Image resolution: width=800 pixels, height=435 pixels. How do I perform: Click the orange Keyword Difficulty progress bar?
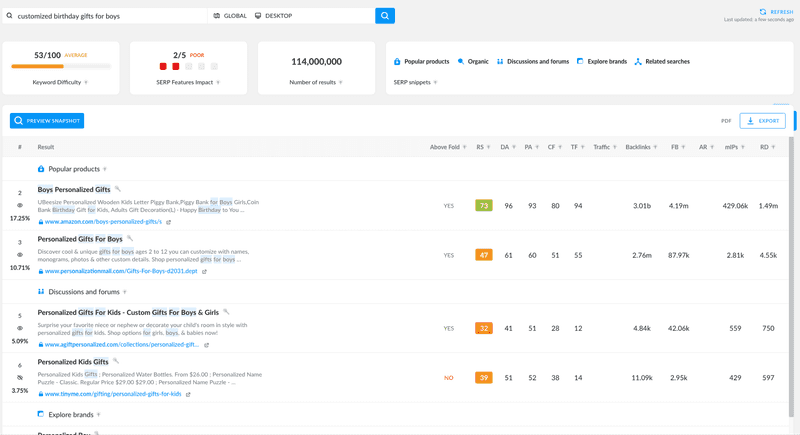[x=37, y=66]
